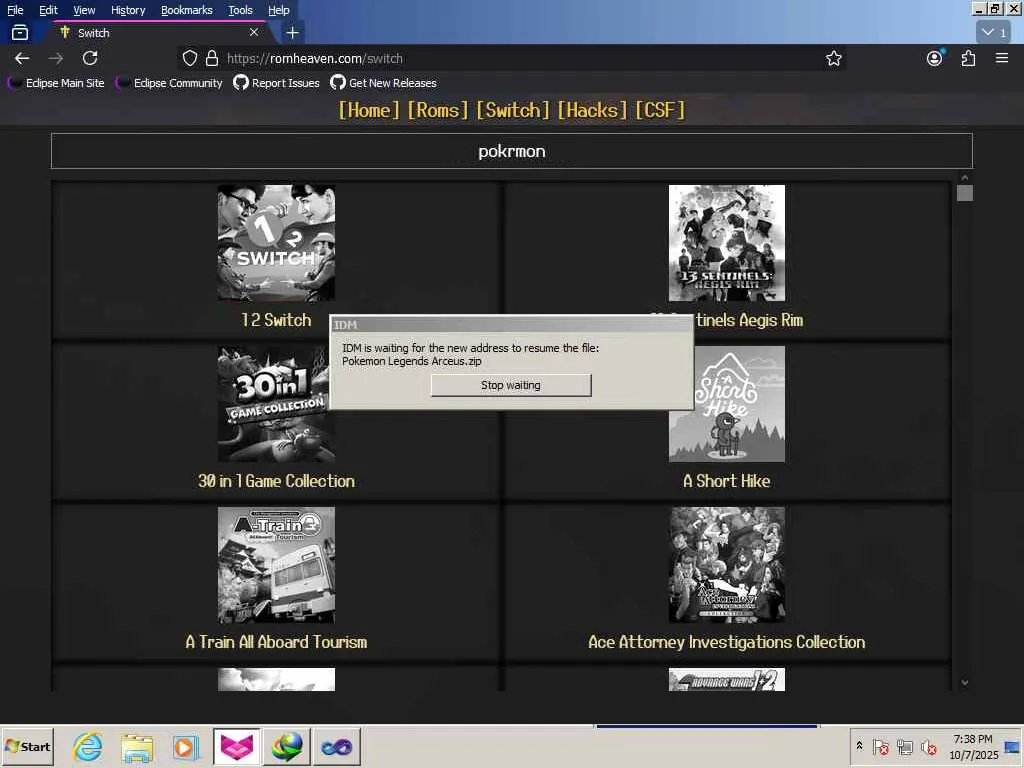Screen dimensions: 1024x768
Task: Open the Edit menu
Action: click(48, 10)
